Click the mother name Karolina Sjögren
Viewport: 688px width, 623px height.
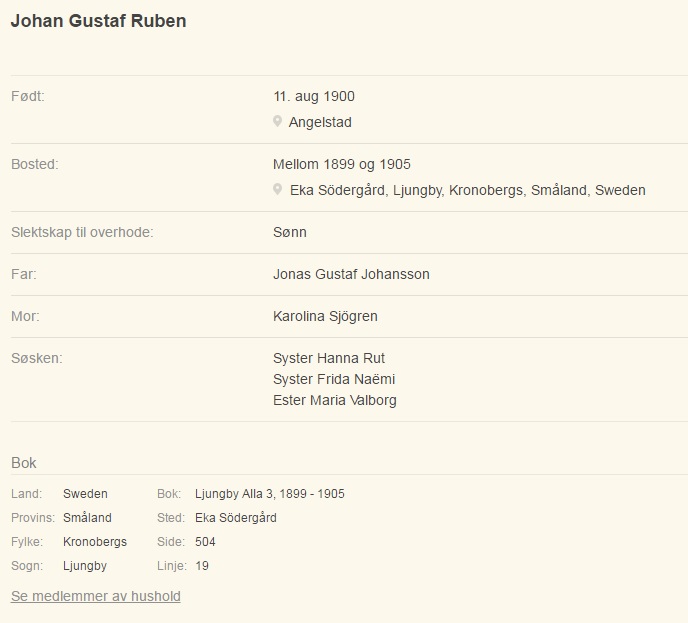325,316
